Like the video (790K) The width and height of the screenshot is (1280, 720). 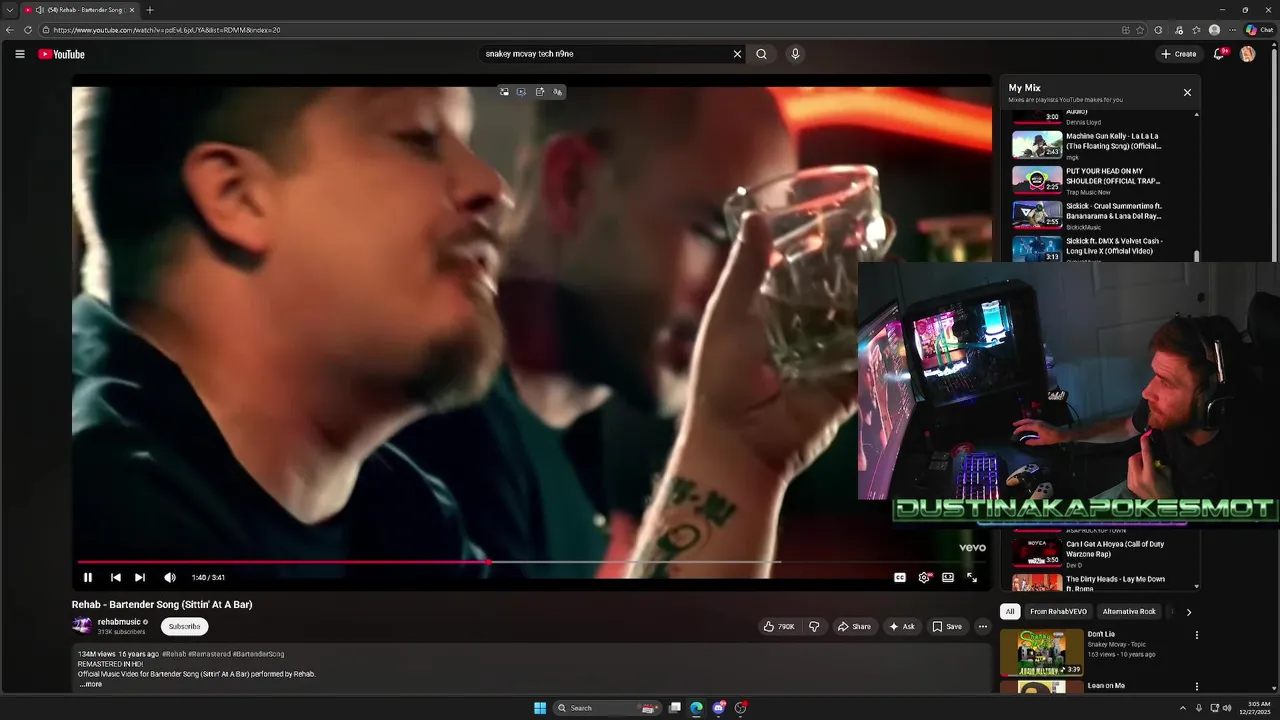point(779,626)
